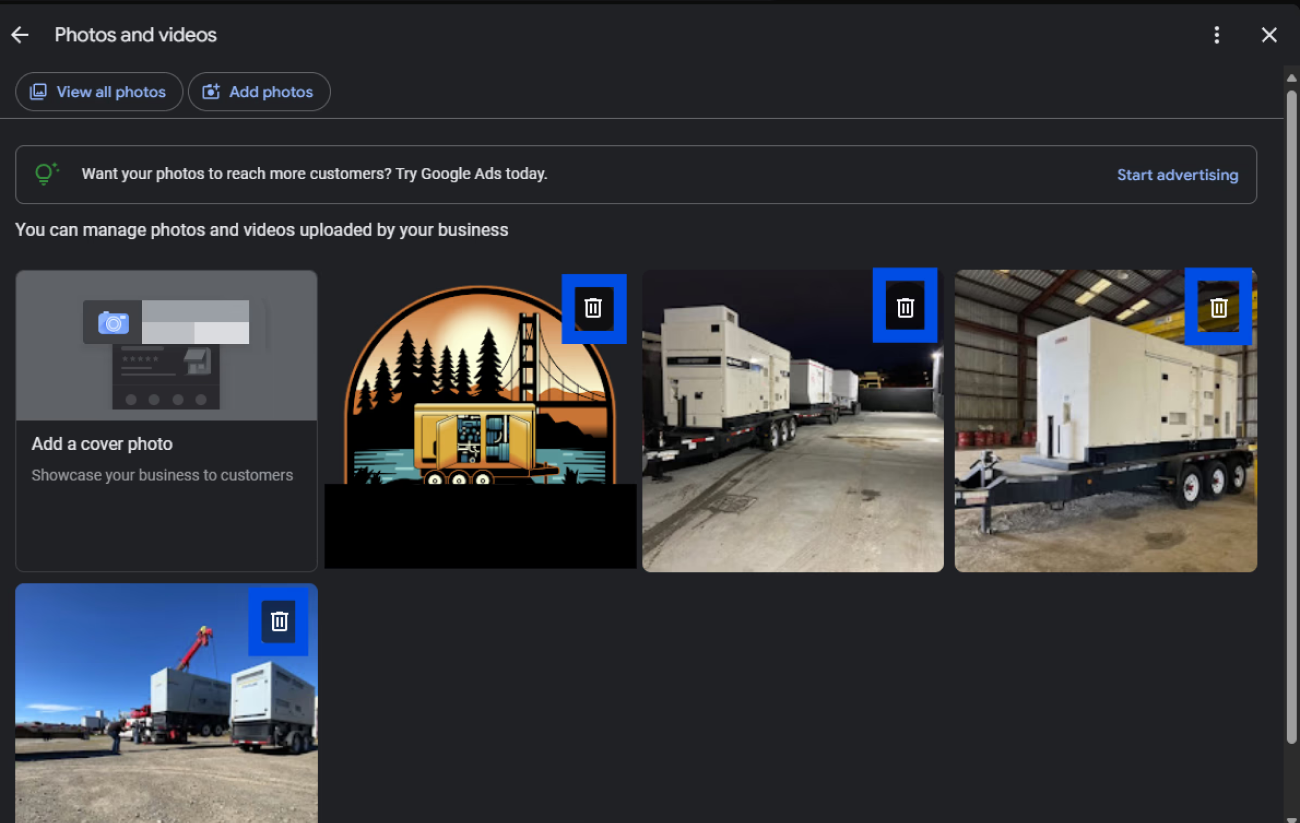
Task: Click the lightbulb icon in ads banner
Action: pyautogui.click(x=46, y=174)
